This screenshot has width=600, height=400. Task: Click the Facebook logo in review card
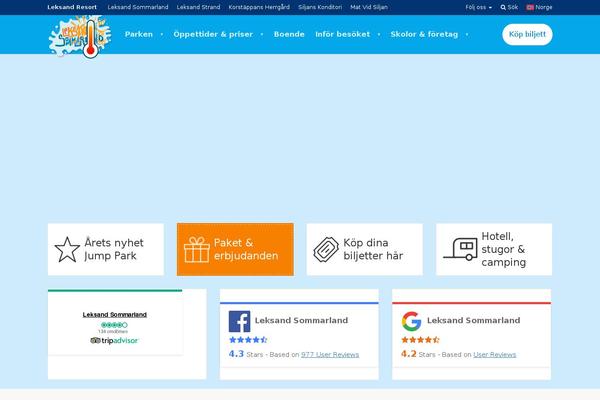(240, 321)
